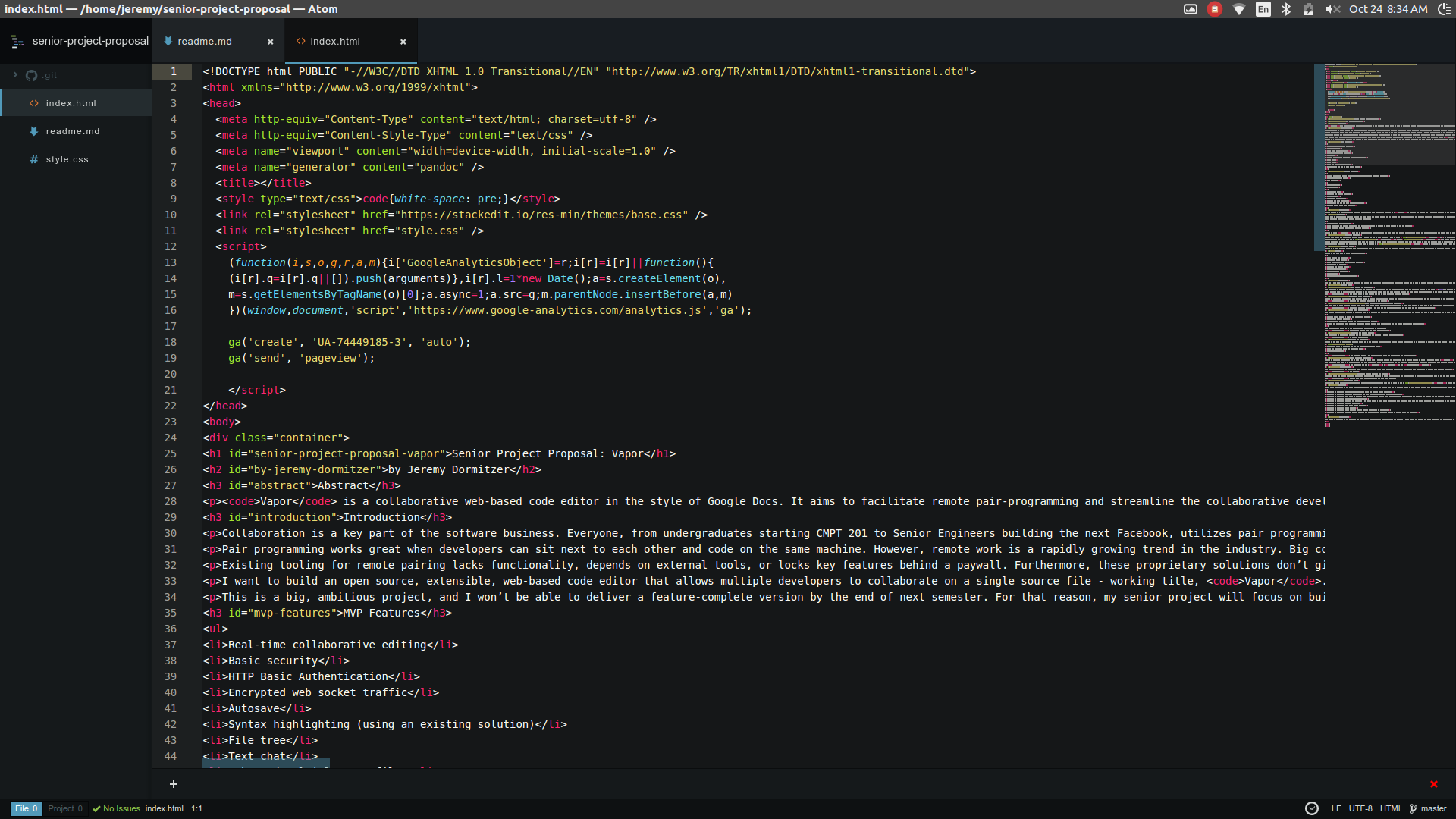Click the circular check status icon

click(x=1311, y=808)
